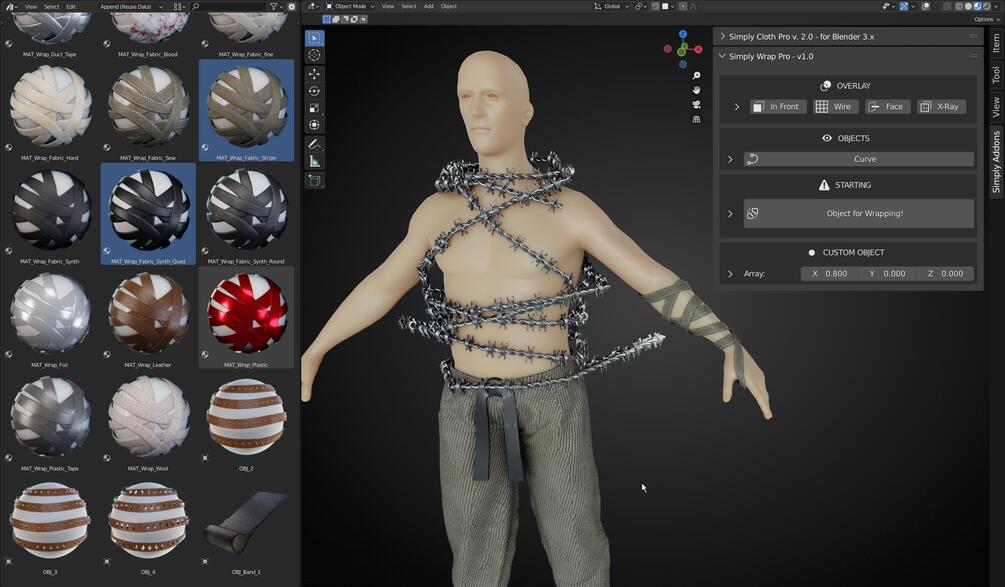The width and height of the screenshot is (1005, 587).
Task: Pick the Annotate pencil tool
Action: pyautogui.click(x=314, y=144)
